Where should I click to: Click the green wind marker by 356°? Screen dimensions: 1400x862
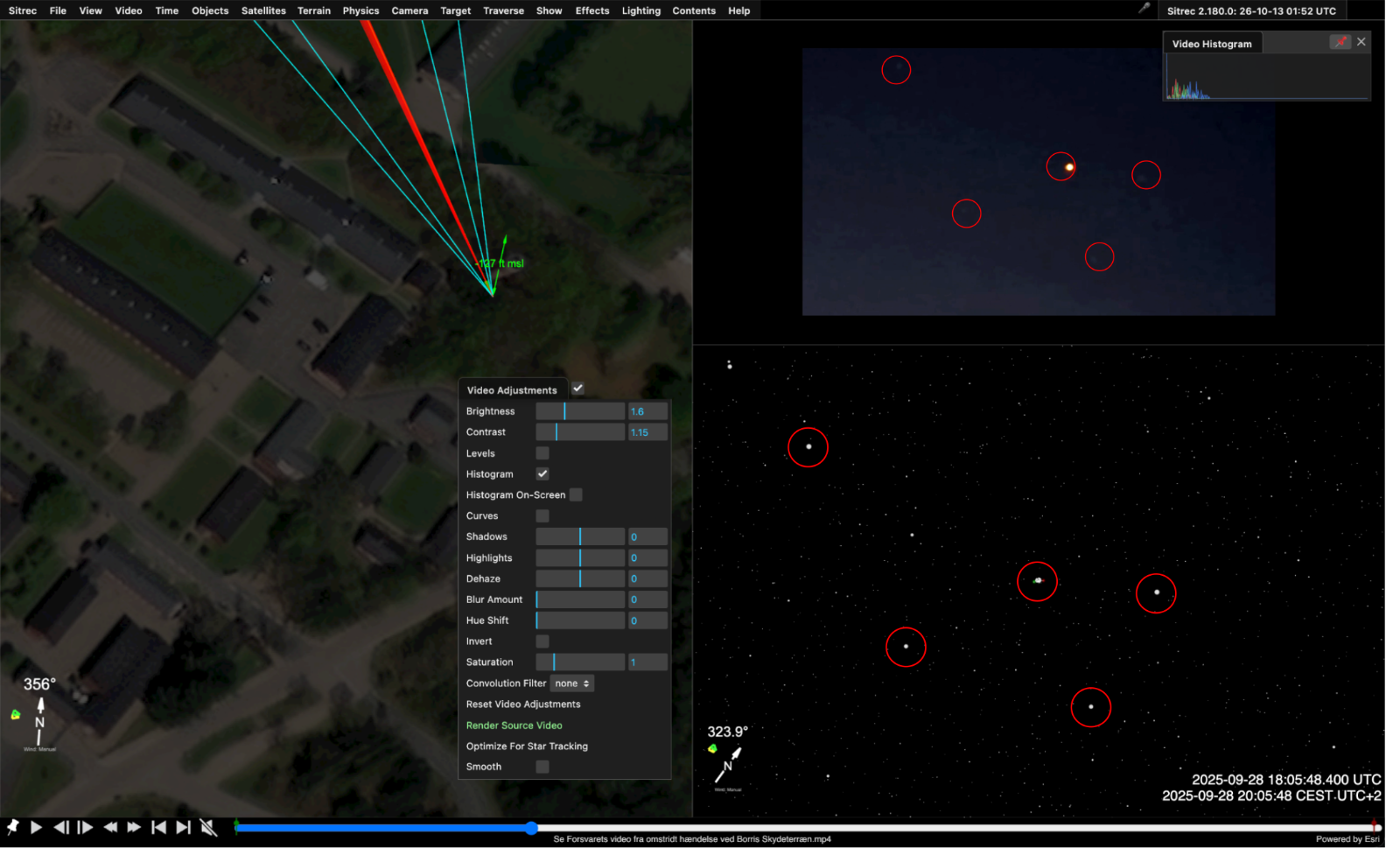[16, 715]
